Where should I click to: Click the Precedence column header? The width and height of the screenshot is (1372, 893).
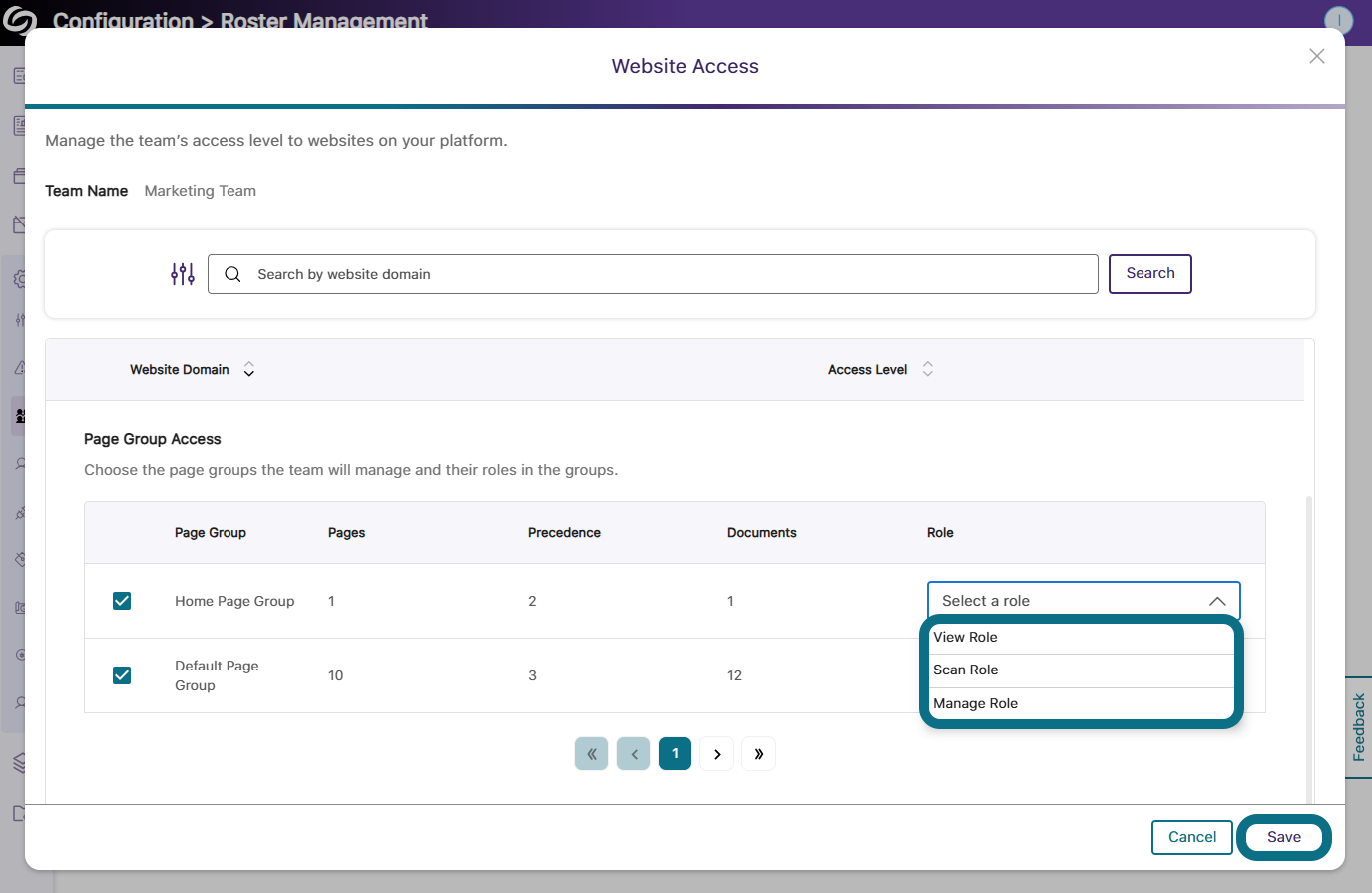click(x=564, y=533)
